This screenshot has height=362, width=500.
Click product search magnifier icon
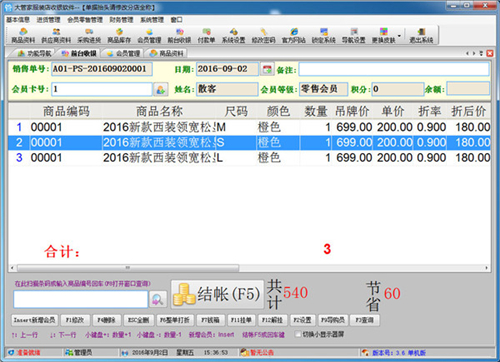click(158, 299)
